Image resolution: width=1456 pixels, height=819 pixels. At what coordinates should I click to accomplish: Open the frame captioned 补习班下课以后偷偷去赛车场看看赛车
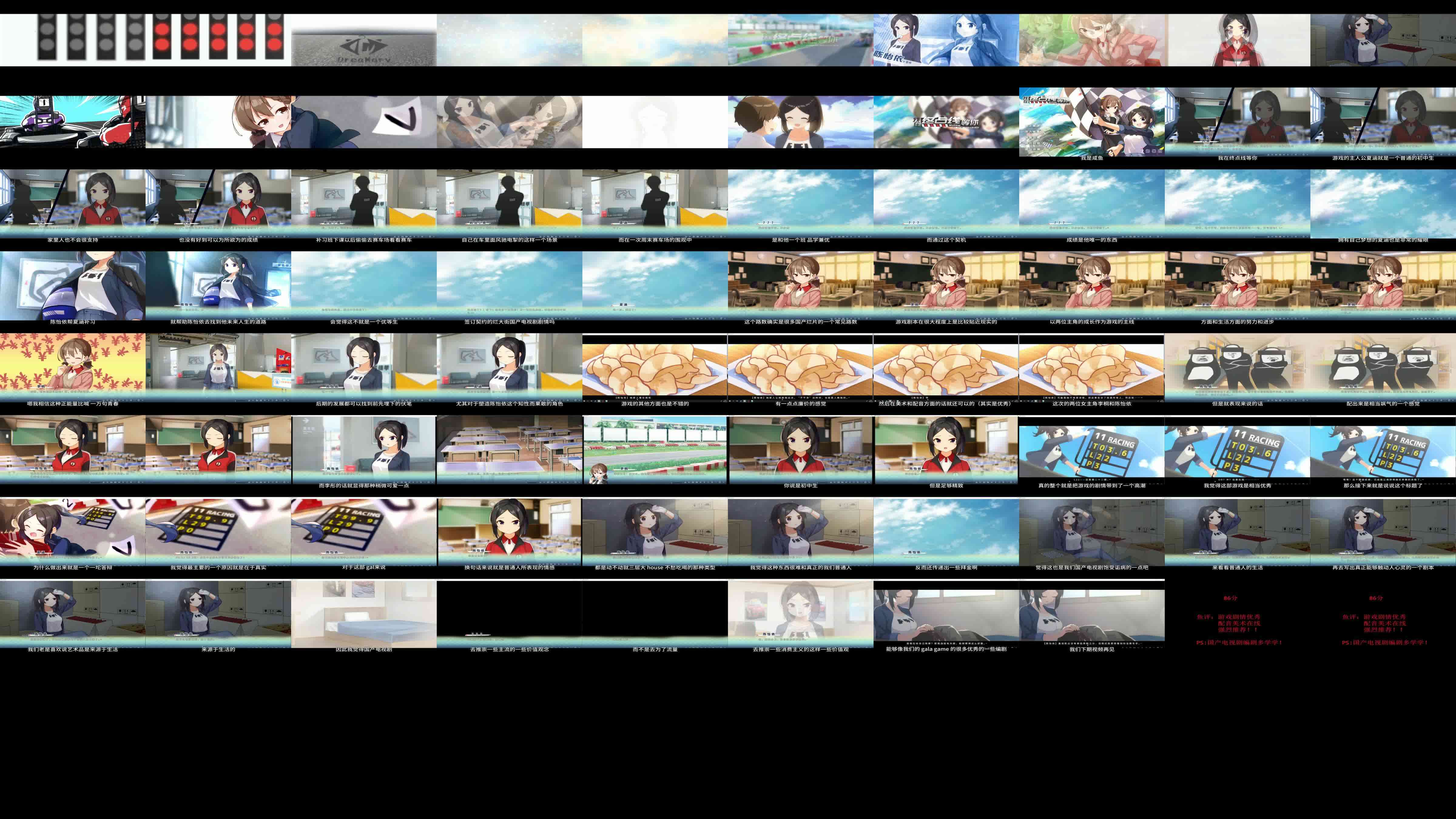coord(364,204)
